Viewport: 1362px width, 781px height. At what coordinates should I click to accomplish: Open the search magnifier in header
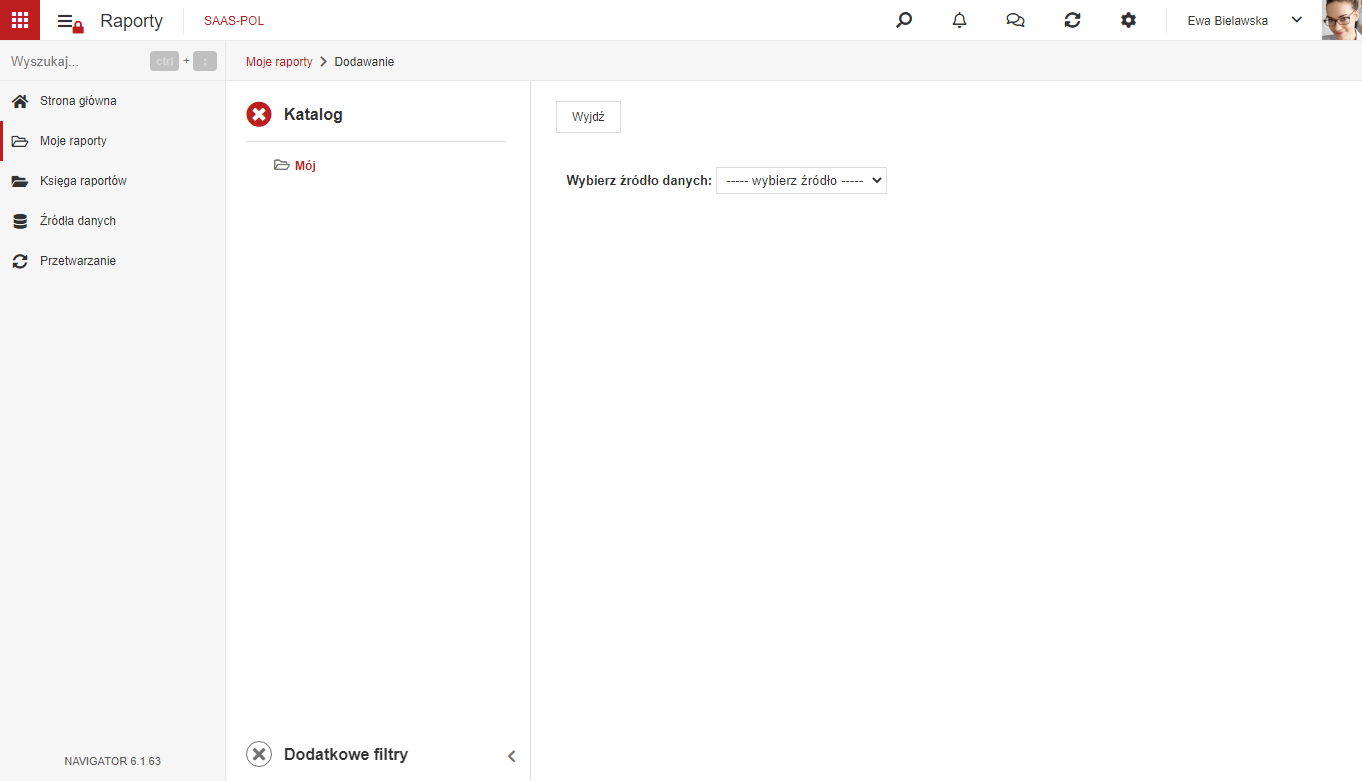click(x=904, y=20)
